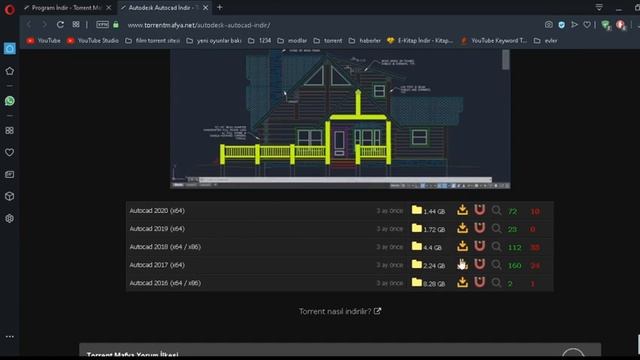
Task: Click the search magnifier for Autocad 2020
Action: tap(496, 210)
